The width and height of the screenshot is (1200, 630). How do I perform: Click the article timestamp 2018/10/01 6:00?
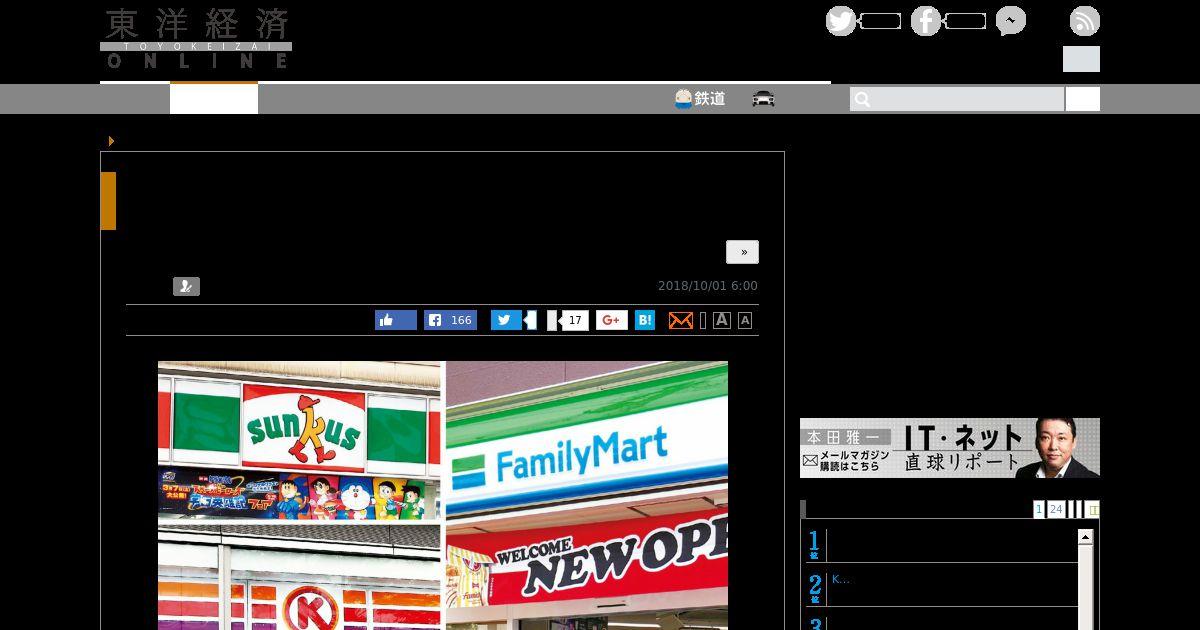pyautogui.click(x=708, y=286)
